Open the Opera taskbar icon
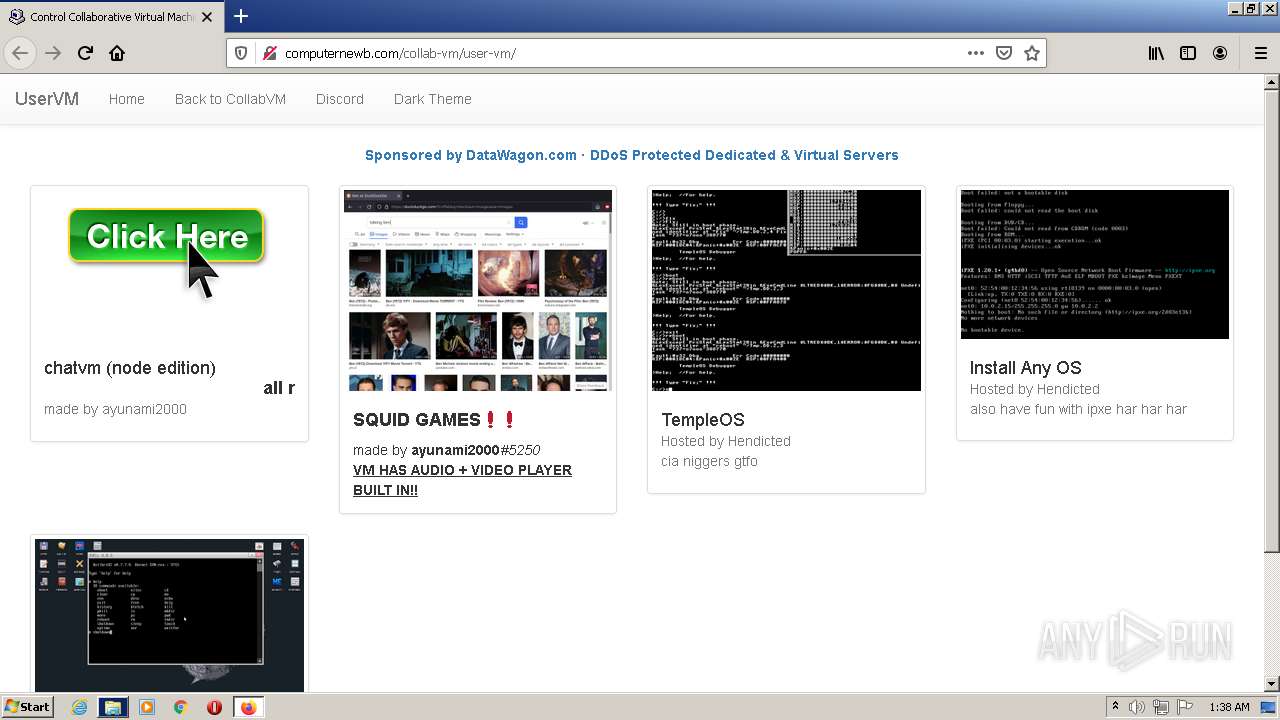The width and height of the screenshot is (1280, 720). (214, 707)
